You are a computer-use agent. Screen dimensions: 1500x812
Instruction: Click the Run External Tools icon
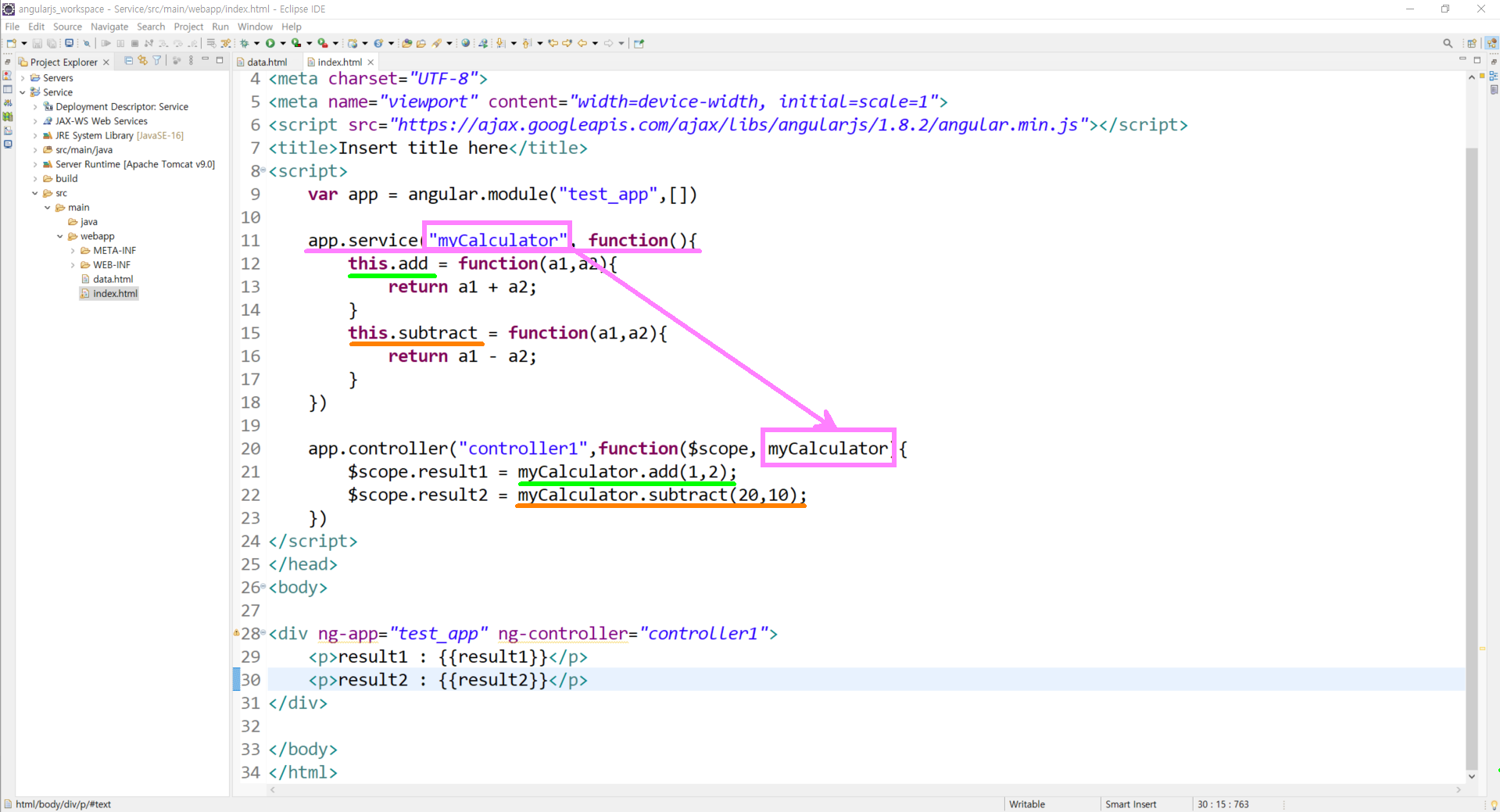322,43
